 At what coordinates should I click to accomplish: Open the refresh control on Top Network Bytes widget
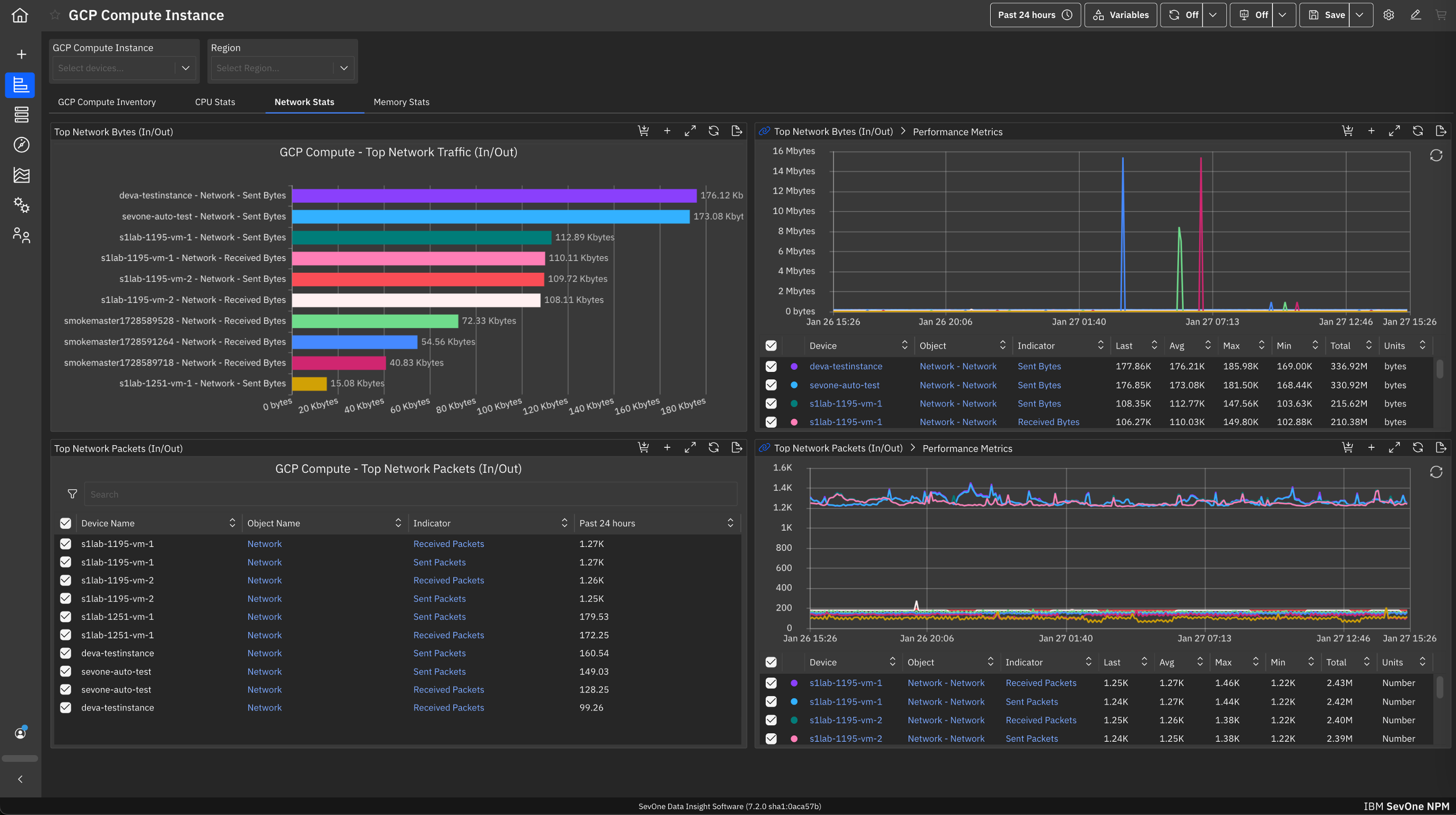713,131
